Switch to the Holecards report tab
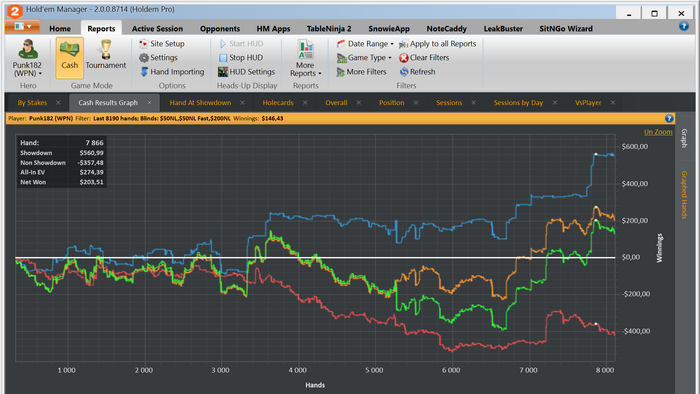The height and width of the screenshot is (394, 700). coord(278,103)
